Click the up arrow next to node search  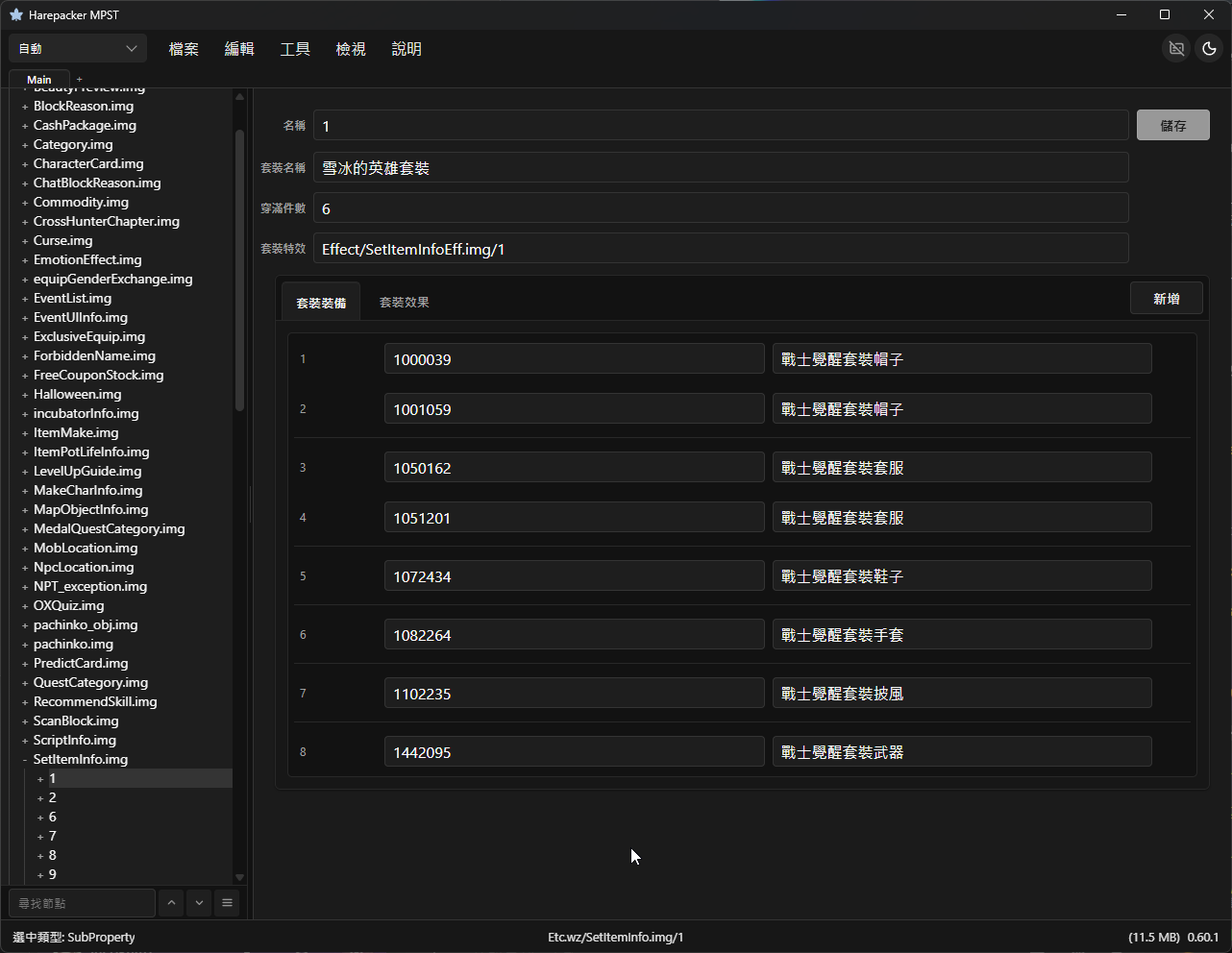(171, 903)
